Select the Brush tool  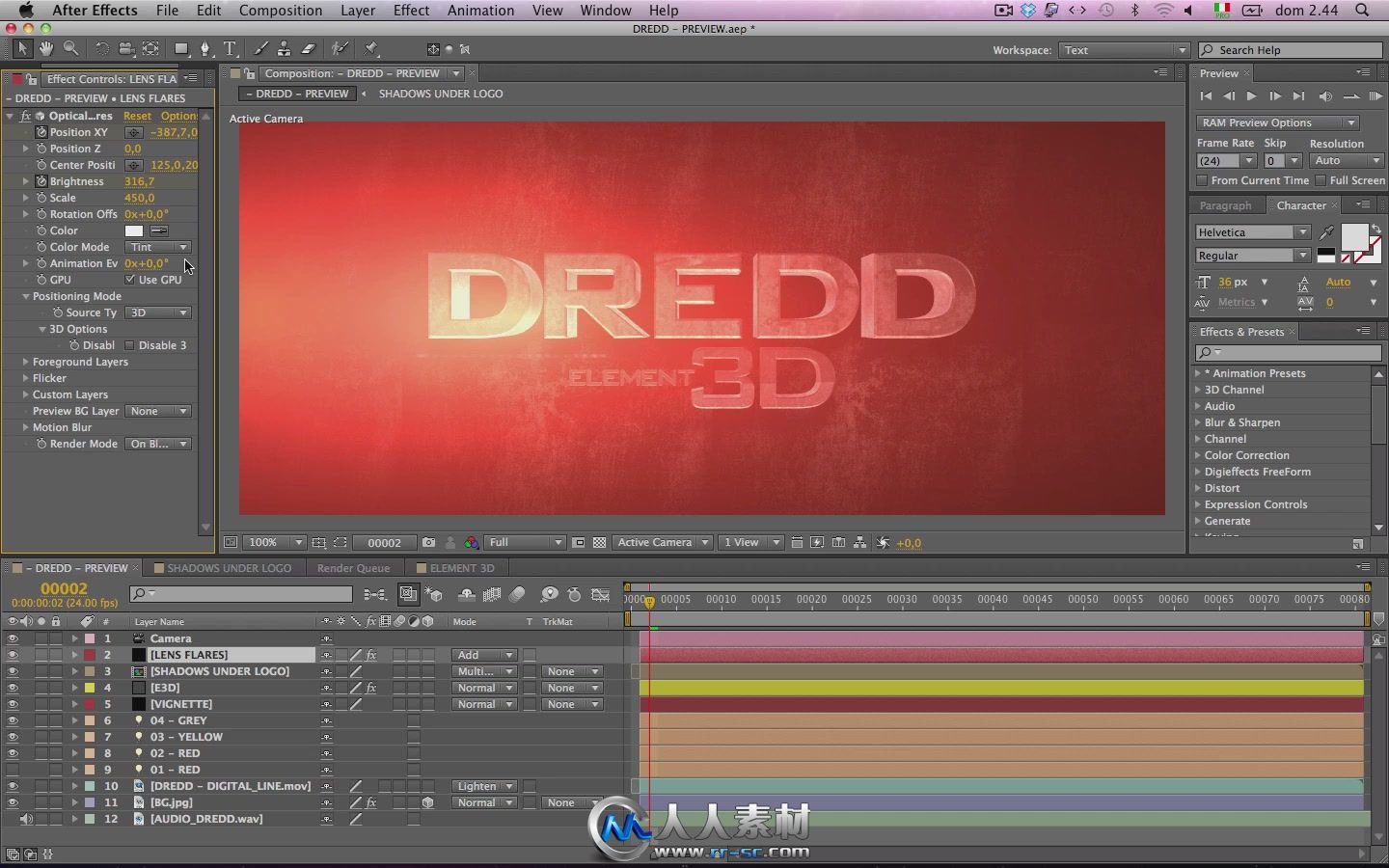click(260, 48)
